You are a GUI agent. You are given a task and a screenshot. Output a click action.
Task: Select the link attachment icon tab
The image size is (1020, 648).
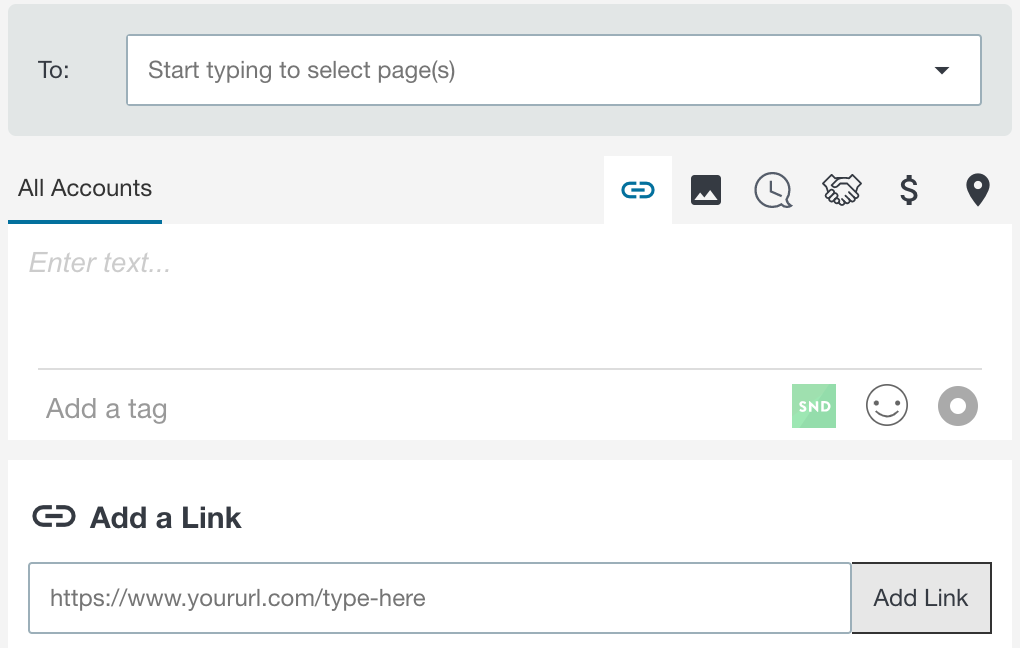tap(638, 190)
